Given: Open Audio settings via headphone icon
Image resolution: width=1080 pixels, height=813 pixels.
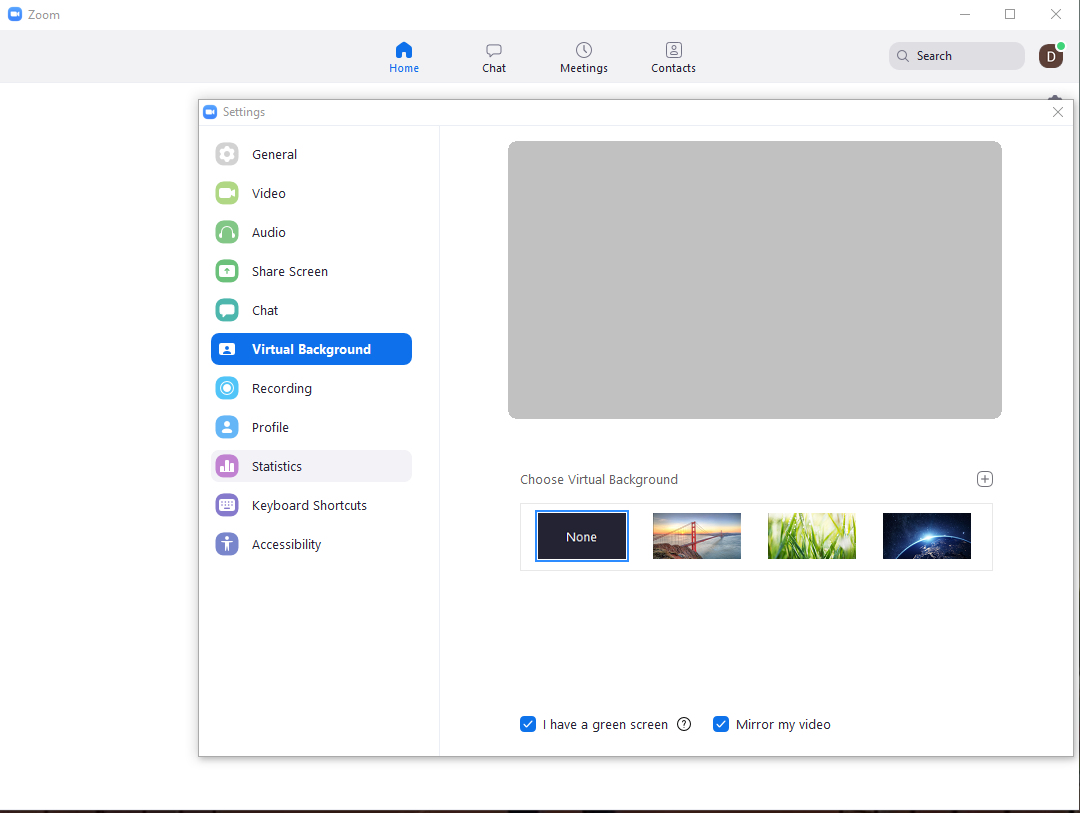Looking at the screenshot, I should [x=227, y=232].
